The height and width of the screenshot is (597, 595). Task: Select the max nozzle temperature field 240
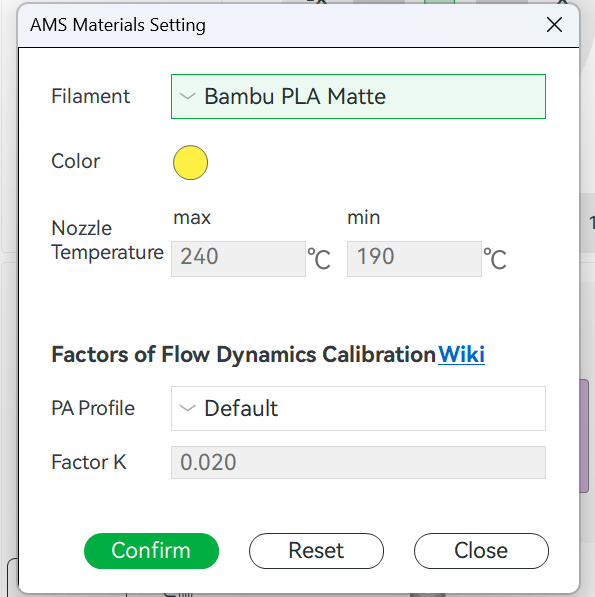tap(238, 259)
